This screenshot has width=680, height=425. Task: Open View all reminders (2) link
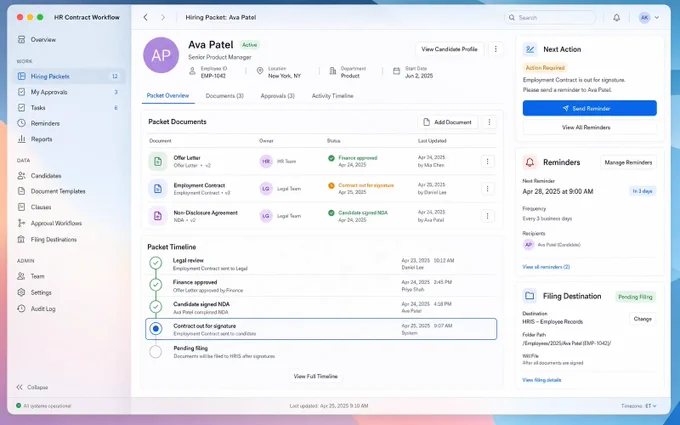pyautogui.click(x=546, y=267)
